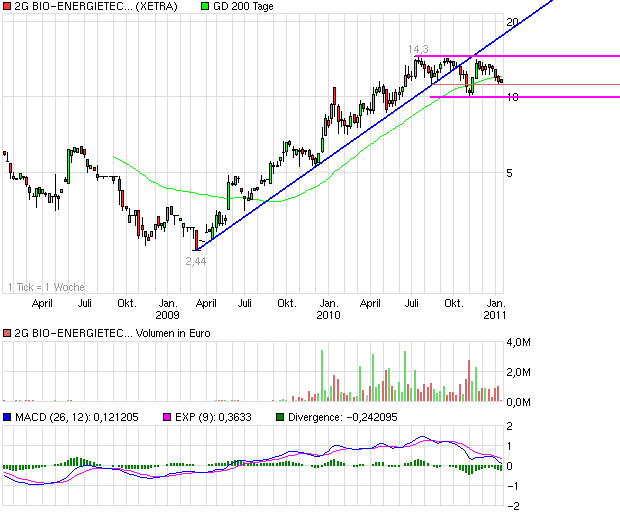Click the '1 Tick = 1 Woche' note

[x=47, y=287]
